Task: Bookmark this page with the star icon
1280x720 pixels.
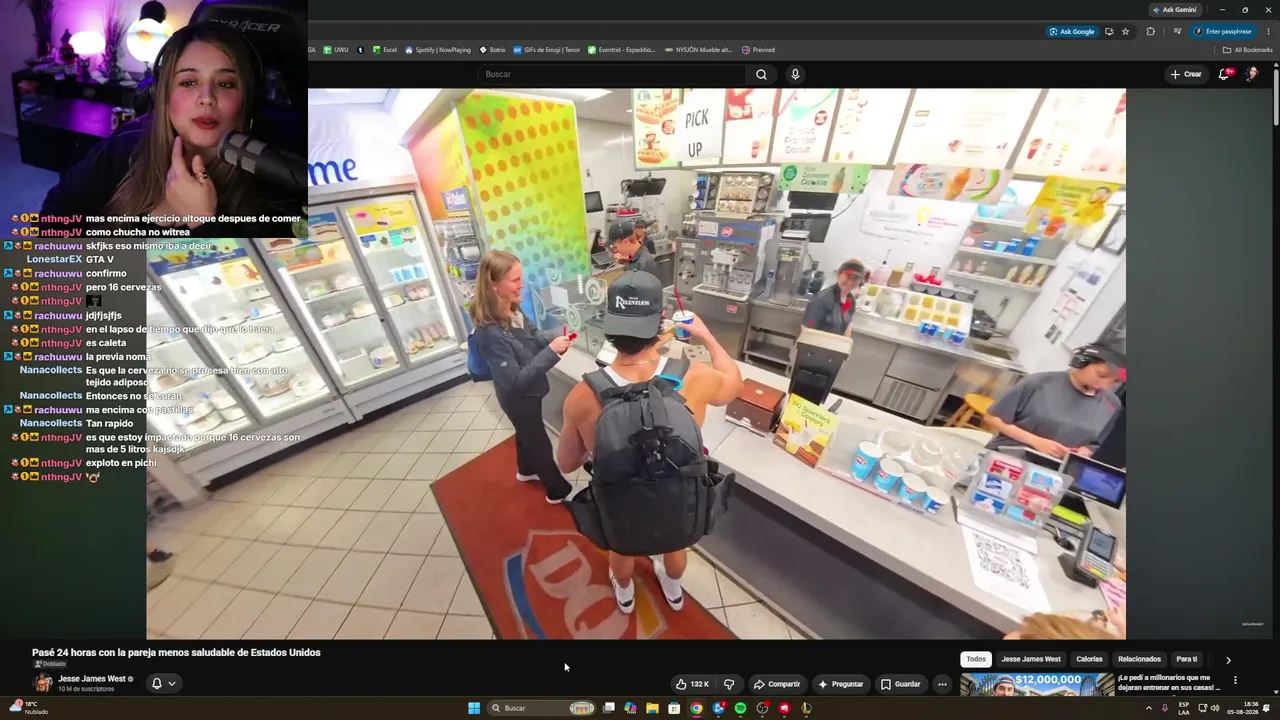Action: 1125,31
